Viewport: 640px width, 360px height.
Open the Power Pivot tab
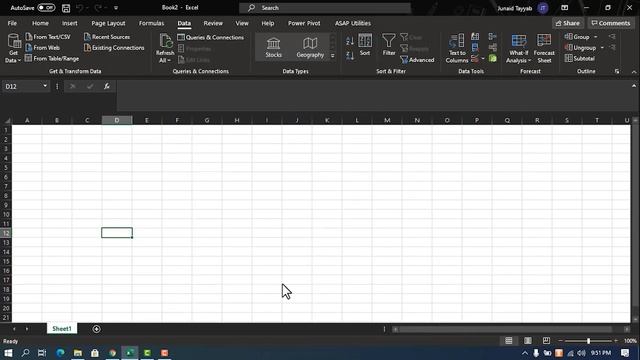click(304, 23)
